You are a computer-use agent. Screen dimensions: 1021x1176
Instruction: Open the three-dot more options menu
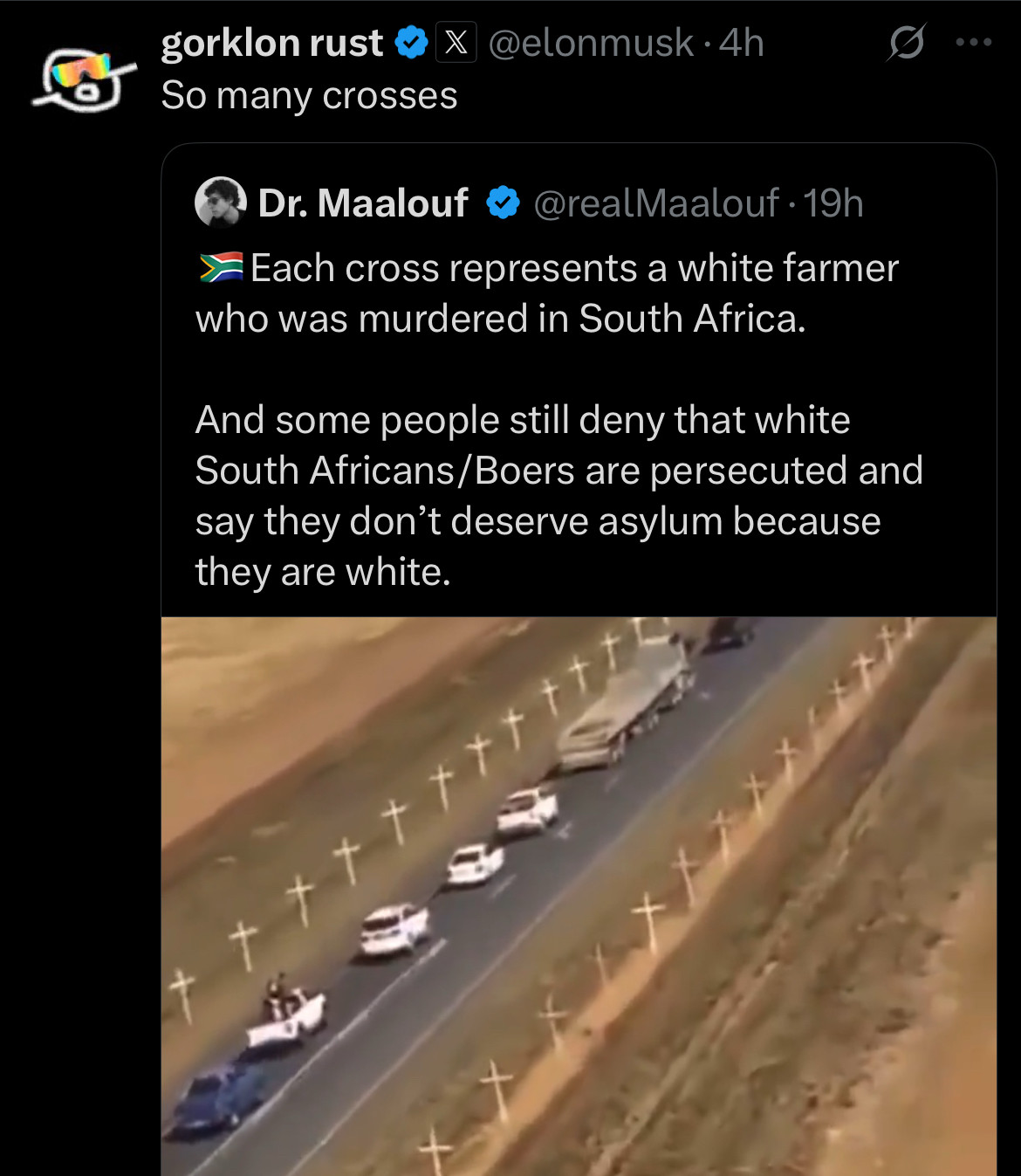coord(974,42)
